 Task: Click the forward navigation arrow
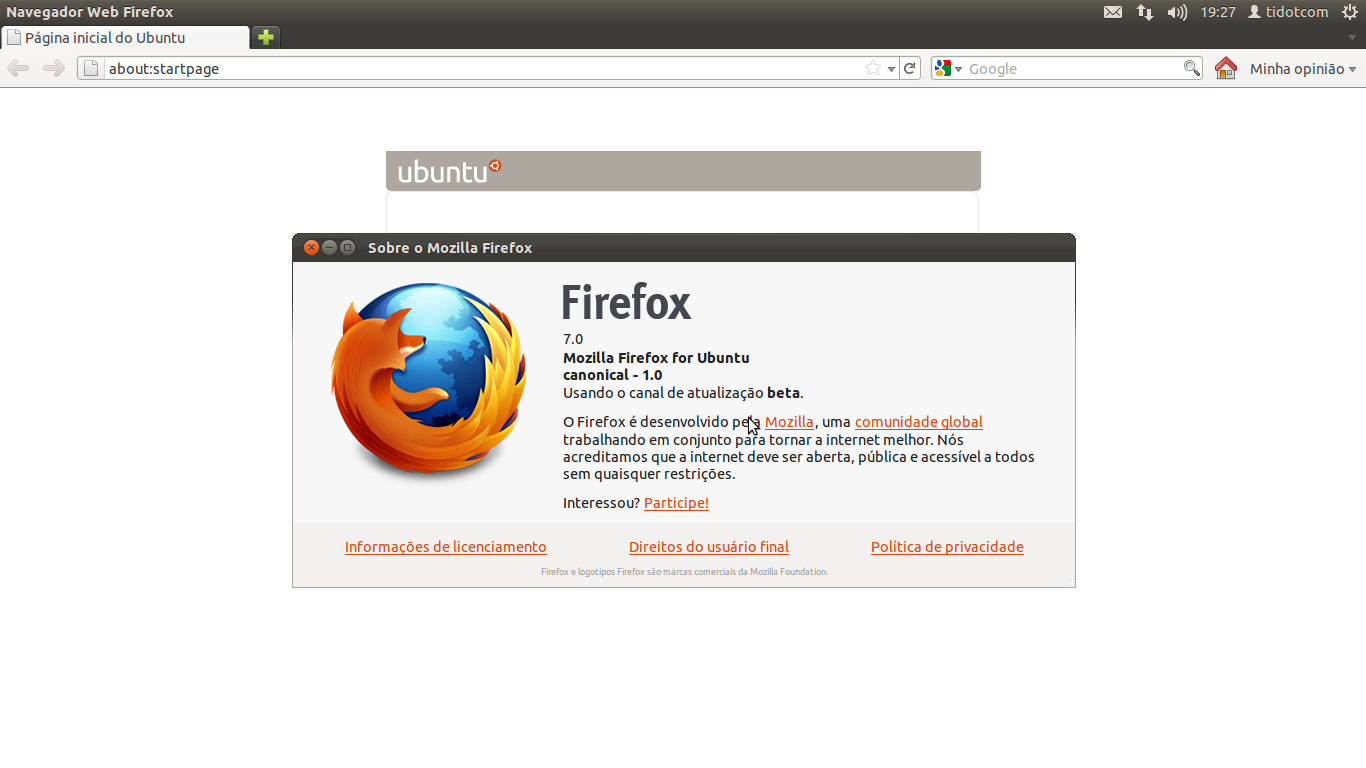54,68
